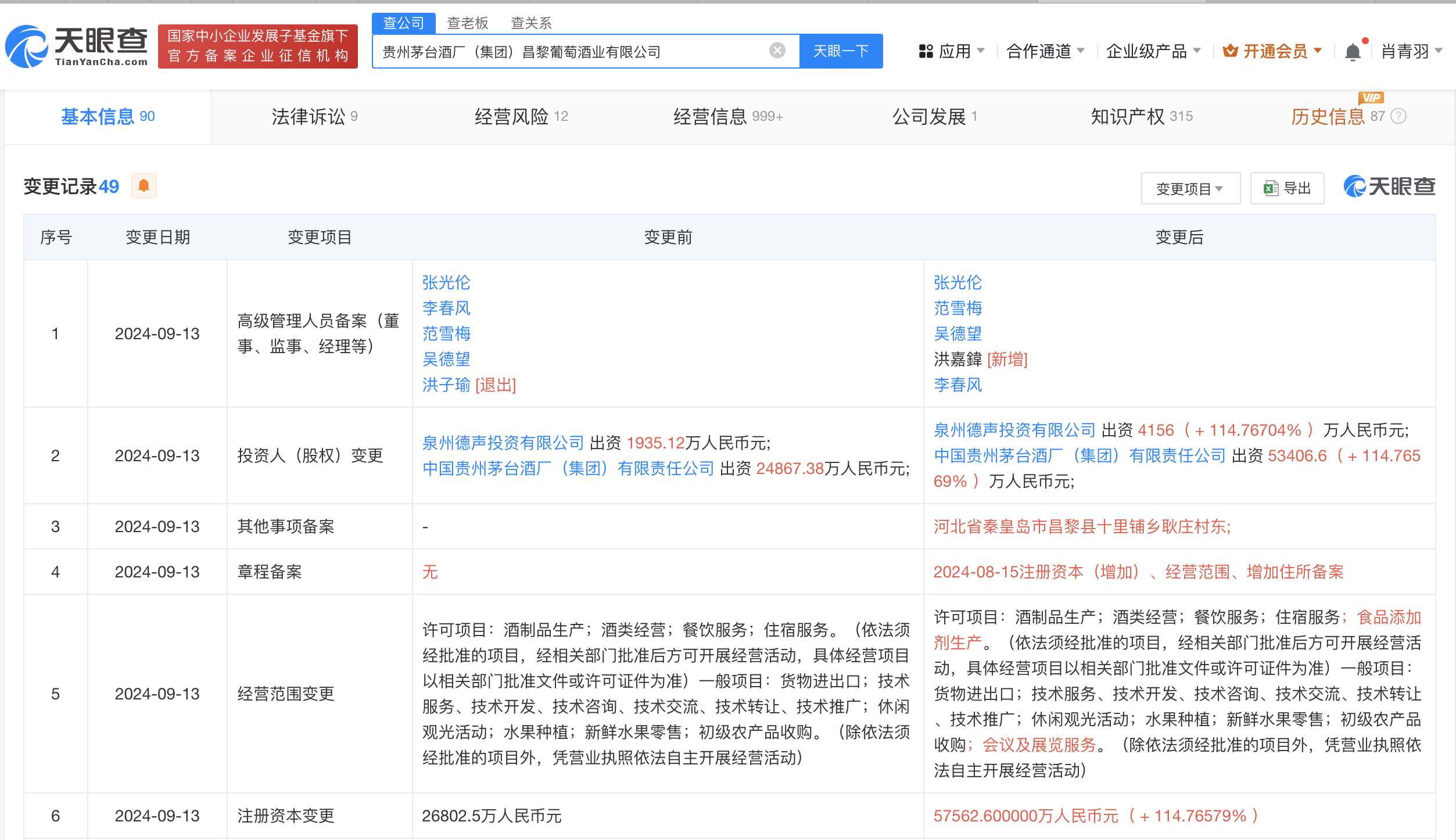The height and width of the screenshot is (840, 1456).
Task: Open the 变更项目 dropdown
Action: pos(1190,188)
